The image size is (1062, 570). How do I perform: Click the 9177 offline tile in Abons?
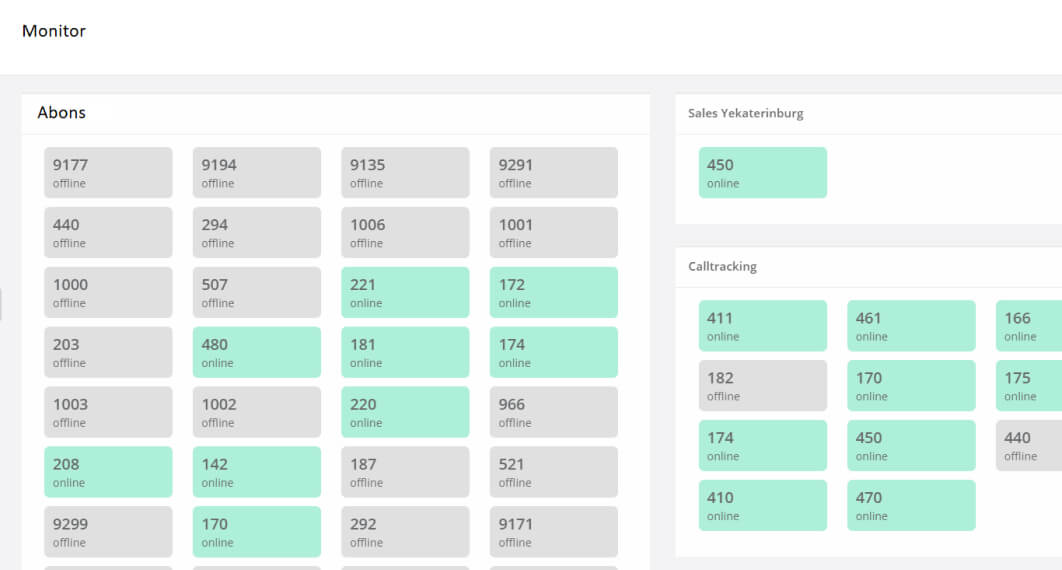tap(108, 173)
